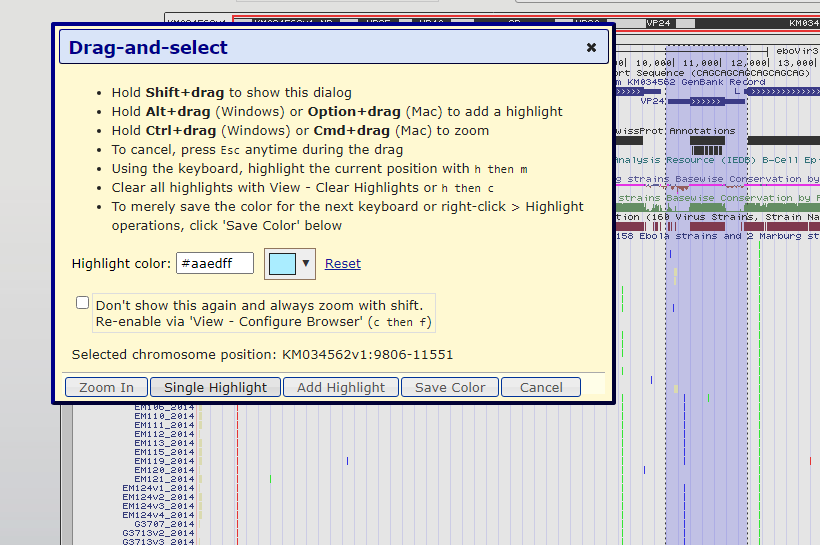Close the Drag-and-select dialog with the X
This screenshot has width=820, height=545.
591,47
